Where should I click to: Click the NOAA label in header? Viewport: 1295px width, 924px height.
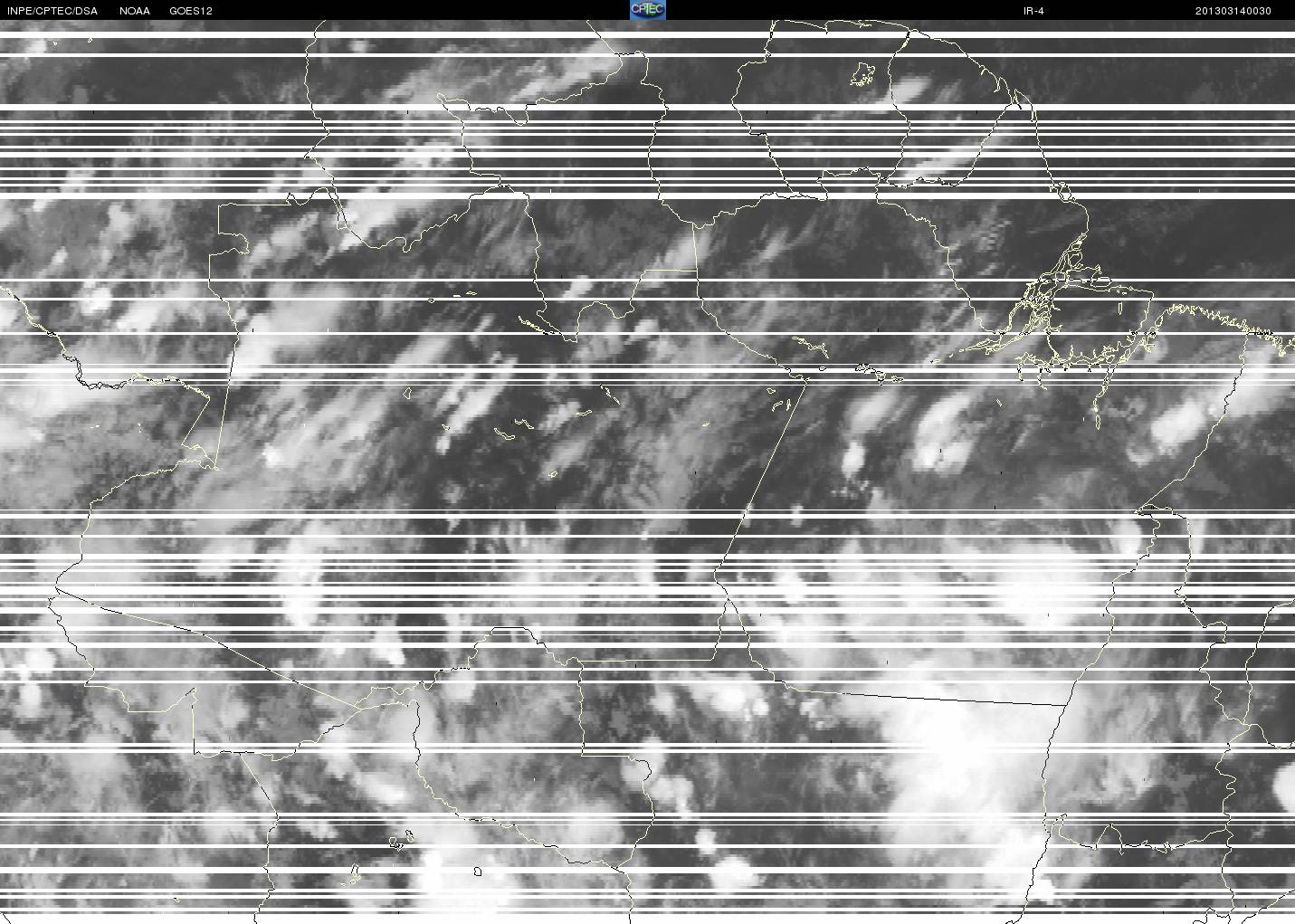click(x=135, y=11)
